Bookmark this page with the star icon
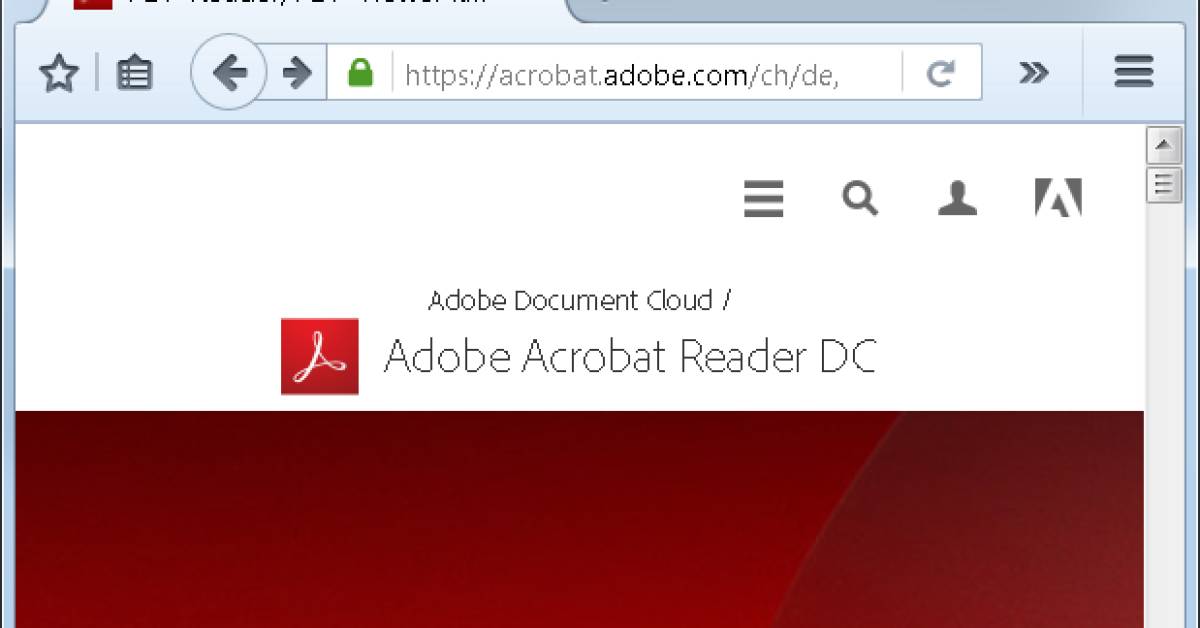Image resolution: width=1200 pixels, height=628 pixels. tap(59, 73)
